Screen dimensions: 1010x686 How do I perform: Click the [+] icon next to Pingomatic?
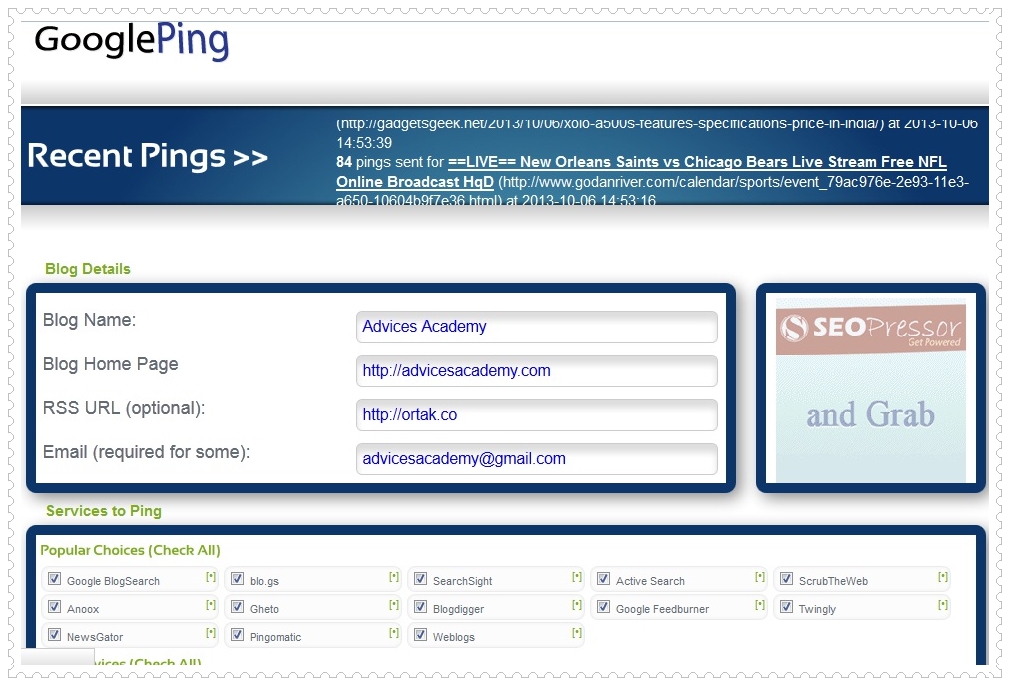(394, 634)
